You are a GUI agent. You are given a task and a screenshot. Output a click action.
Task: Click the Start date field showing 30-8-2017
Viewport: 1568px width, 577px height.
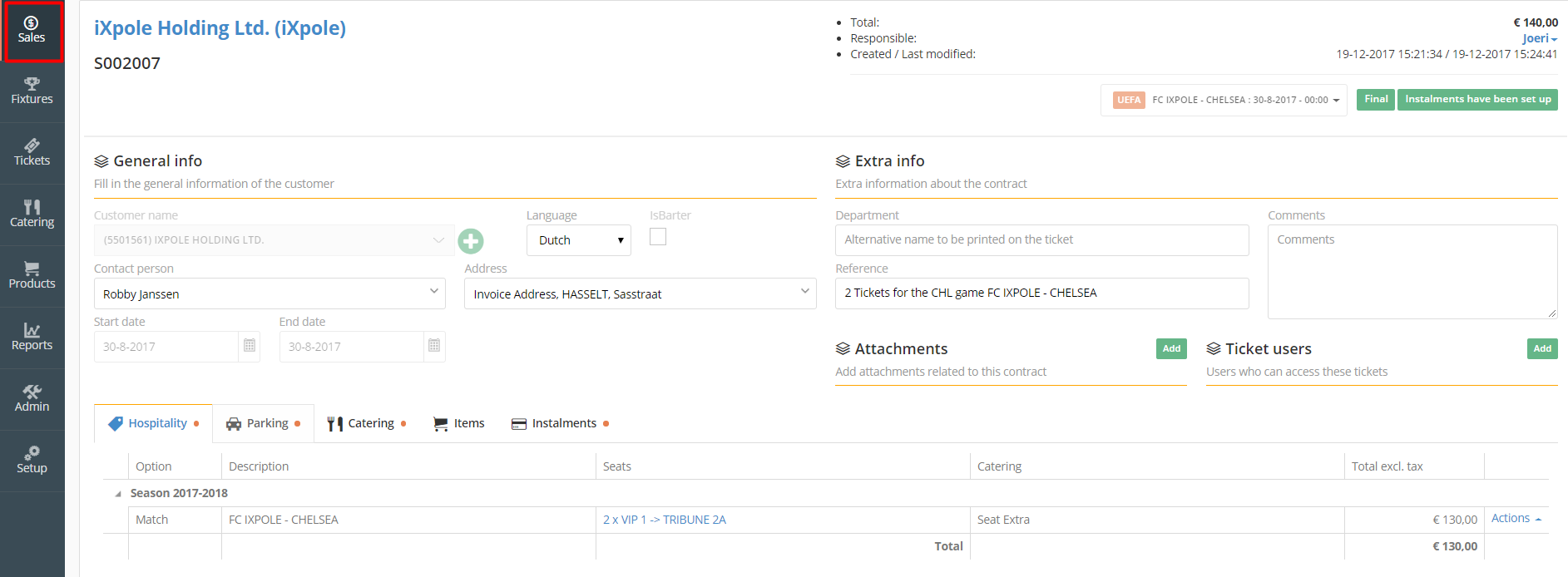[x=166, y=347]
